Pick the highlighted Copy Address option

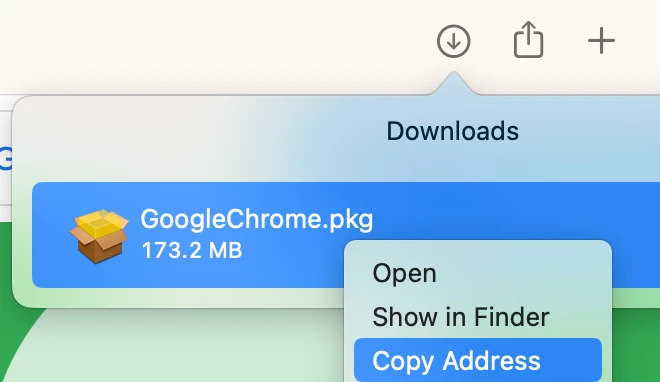click(478, 360)
